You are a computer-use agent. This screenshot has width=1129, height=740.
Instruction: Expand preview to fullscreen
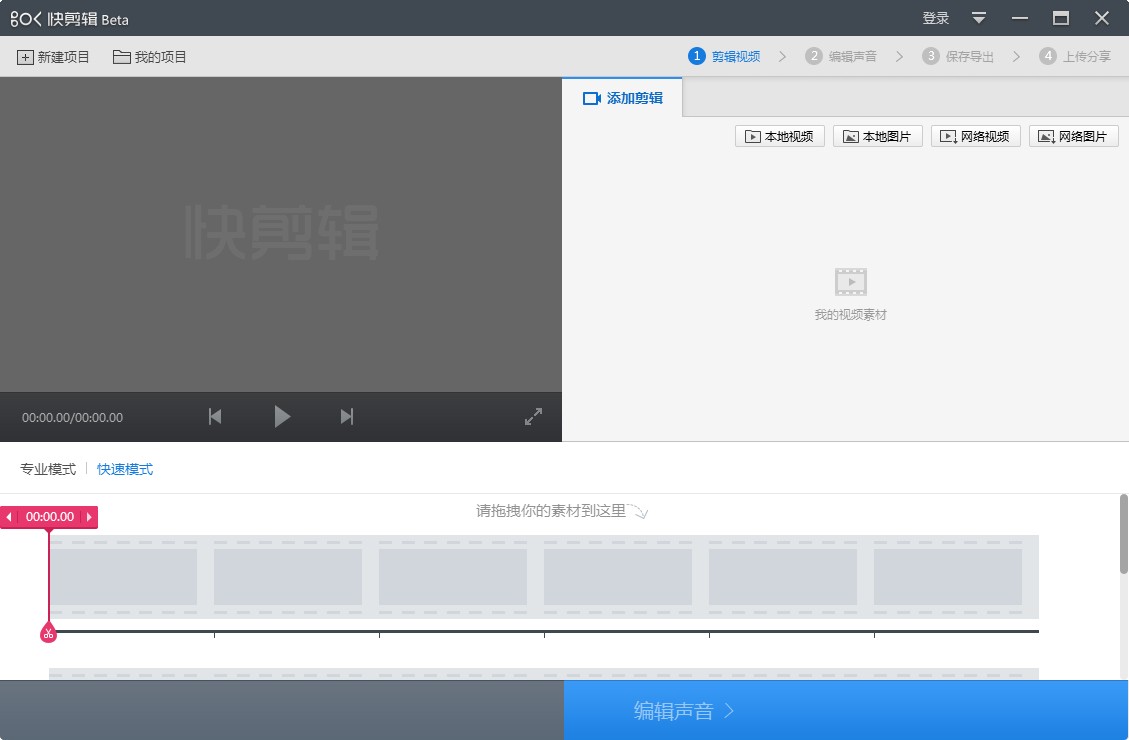tap(534, 417)
